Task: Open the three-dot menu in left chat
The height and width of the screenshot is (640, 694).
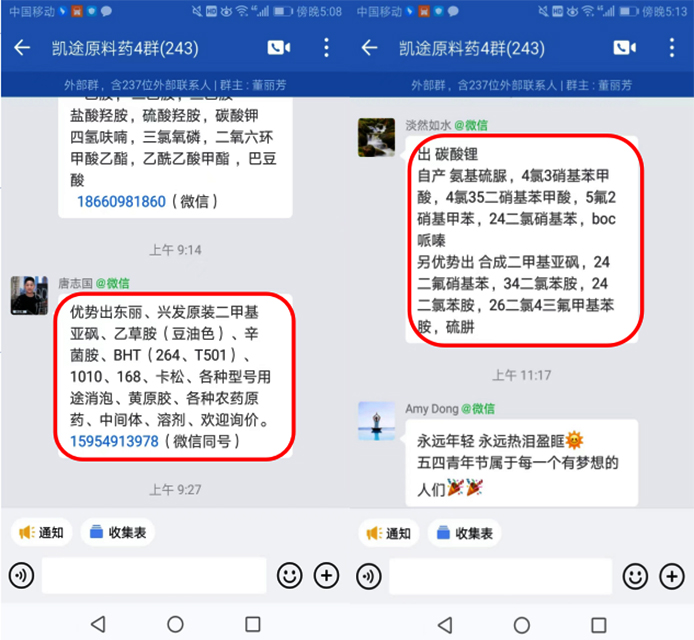Action: coord(326,47)
